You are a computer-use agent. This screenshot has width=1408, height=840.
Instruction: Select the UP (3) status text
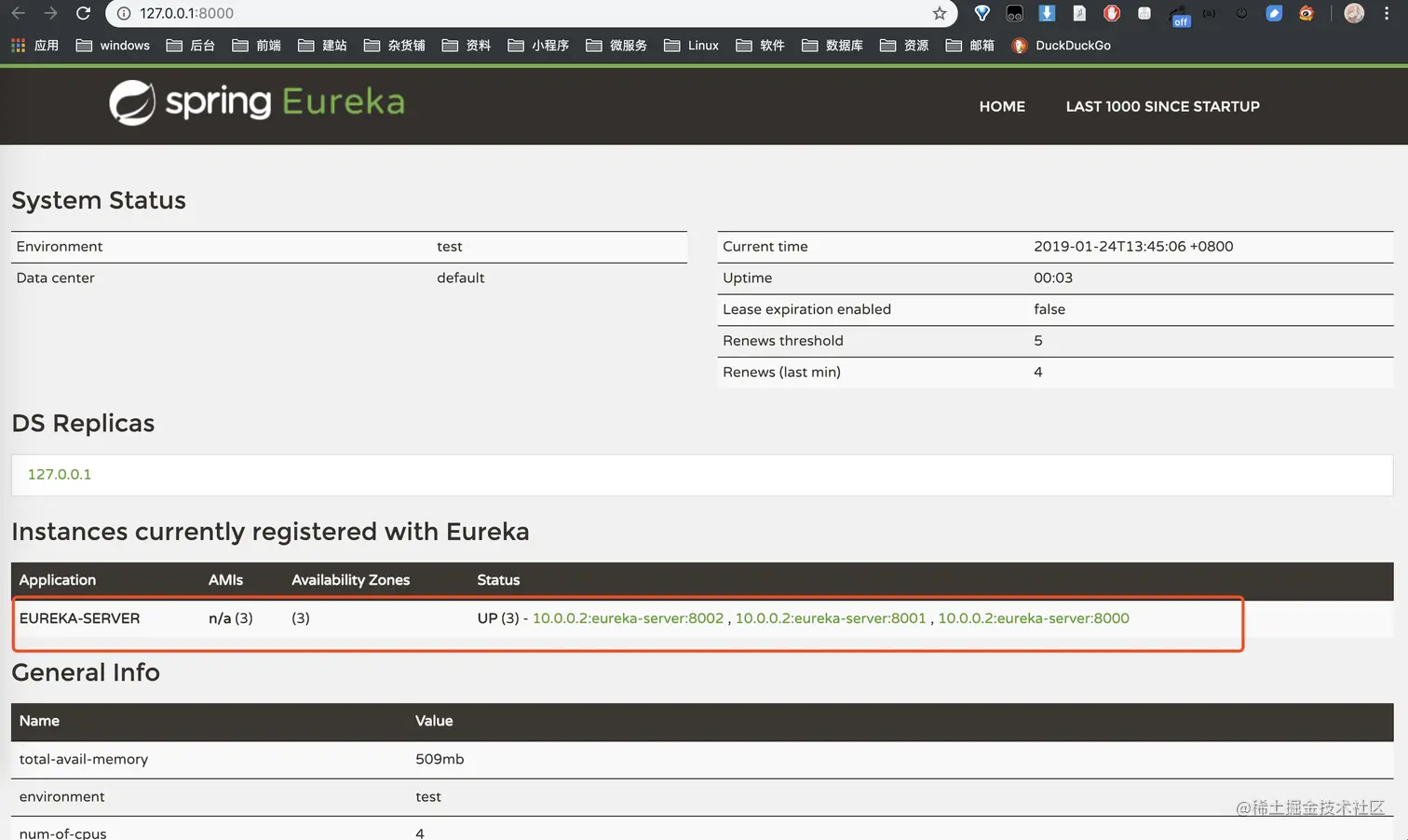click(x=498, y=618)
